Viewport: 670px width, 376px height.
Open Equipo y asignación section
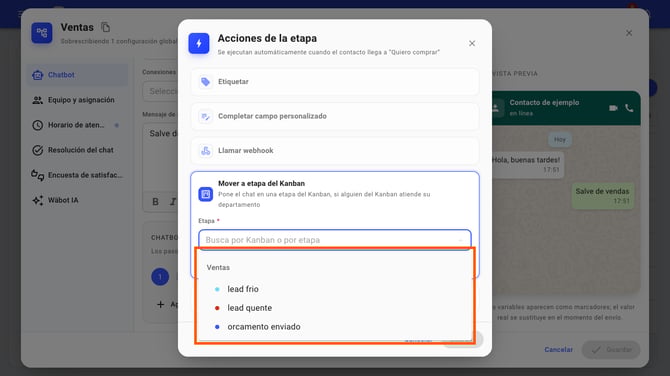pyautogui.click(x=77, y=100)
